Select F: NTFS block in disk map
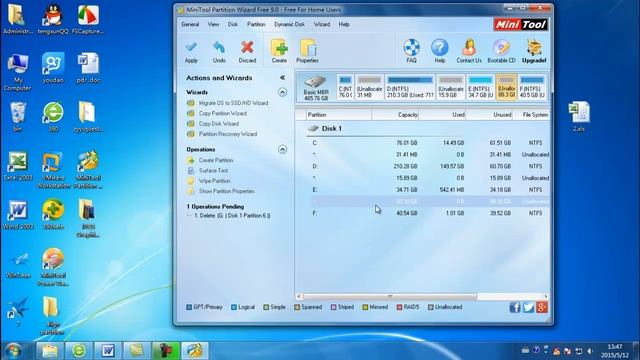Viewport: 640px width, 360px height. click(x=532, y=87)
